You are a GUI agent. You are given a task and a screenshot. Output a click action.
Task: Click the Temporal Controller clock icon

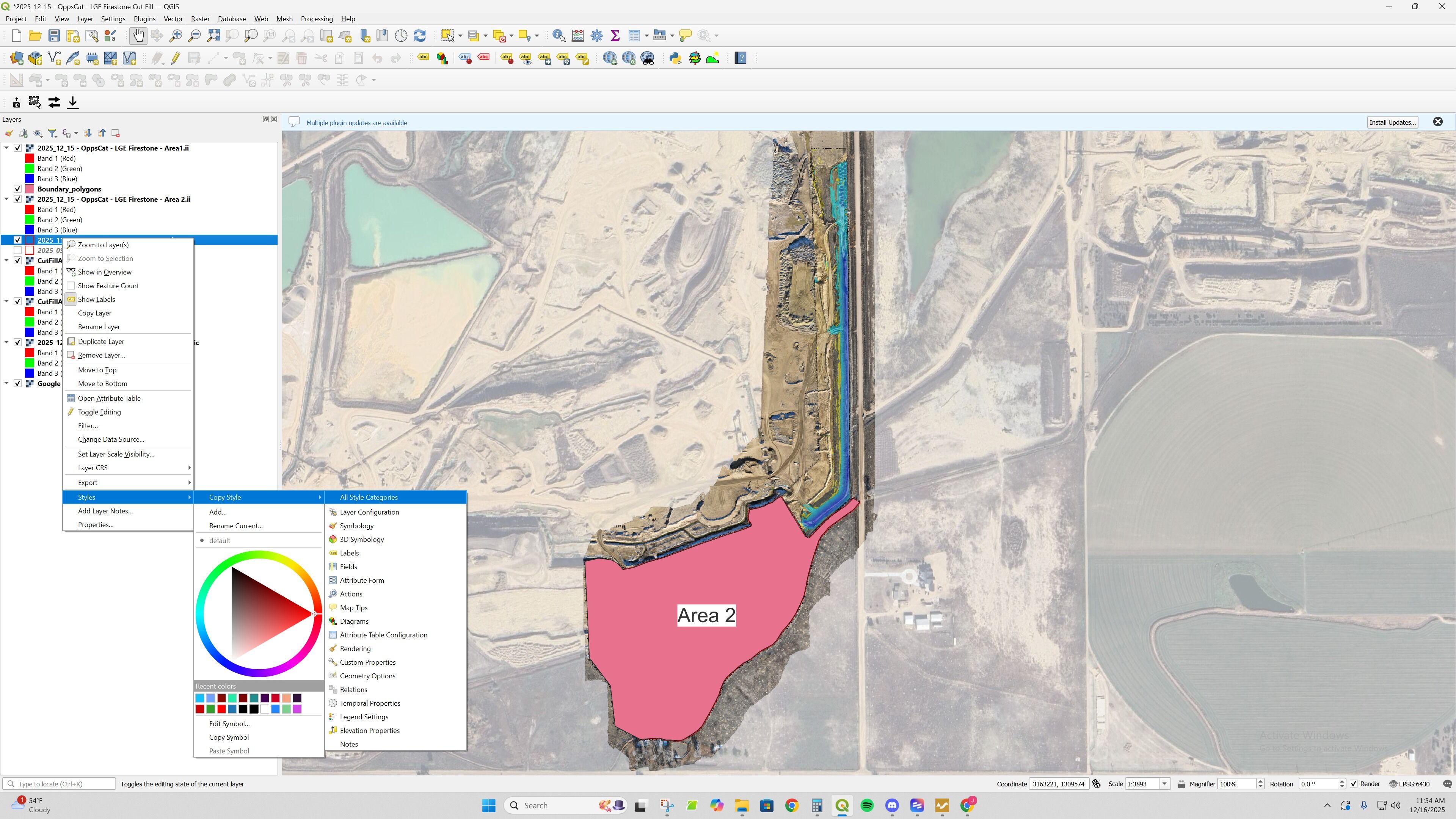click(x=401, y=36)
